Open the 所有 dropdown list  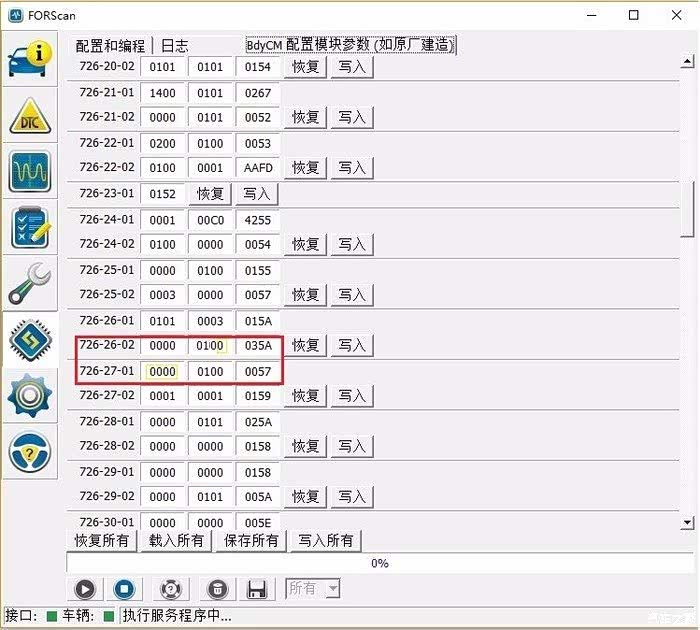coord(333,588)
